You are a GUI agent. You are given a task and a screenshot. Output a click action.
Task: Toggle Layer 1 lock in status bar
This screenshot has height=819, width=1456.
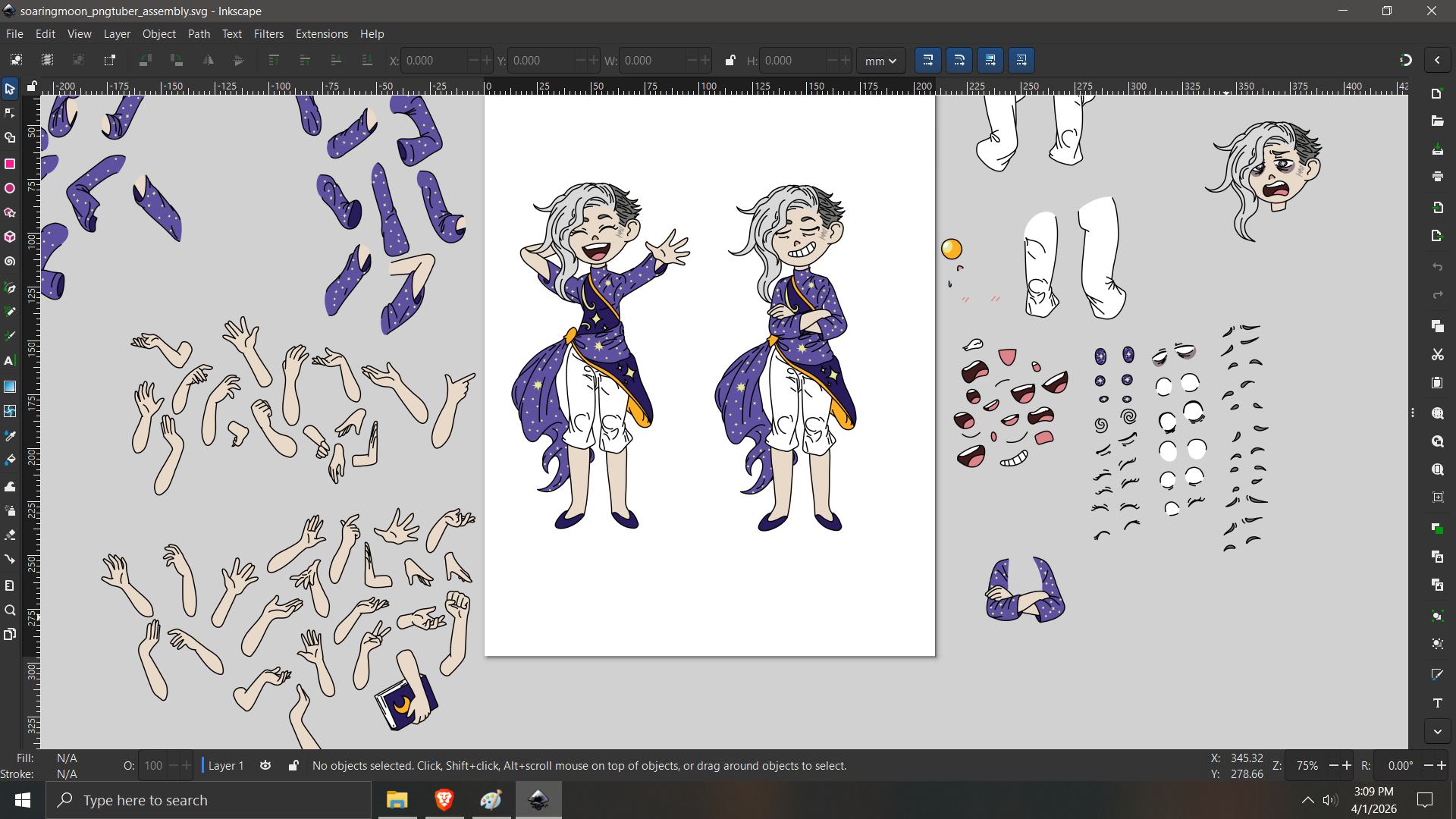pos(293,766)
